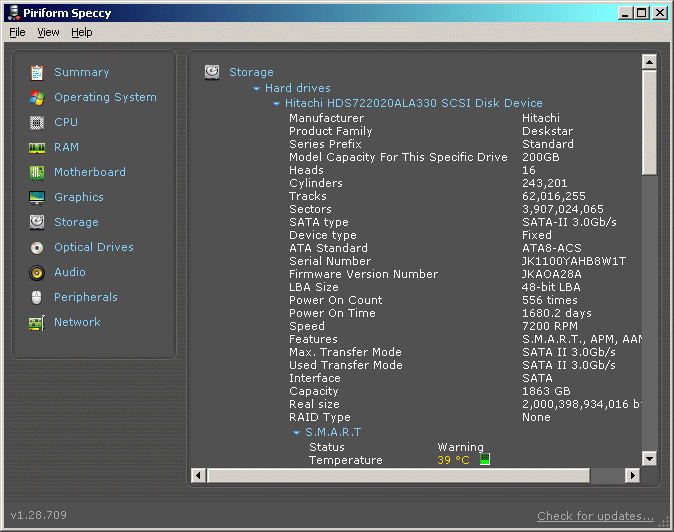Click the Storage hard disk sidebar icon
Image resolution: width=674 pixels, height=532 pixels.
tap(37, 222)
